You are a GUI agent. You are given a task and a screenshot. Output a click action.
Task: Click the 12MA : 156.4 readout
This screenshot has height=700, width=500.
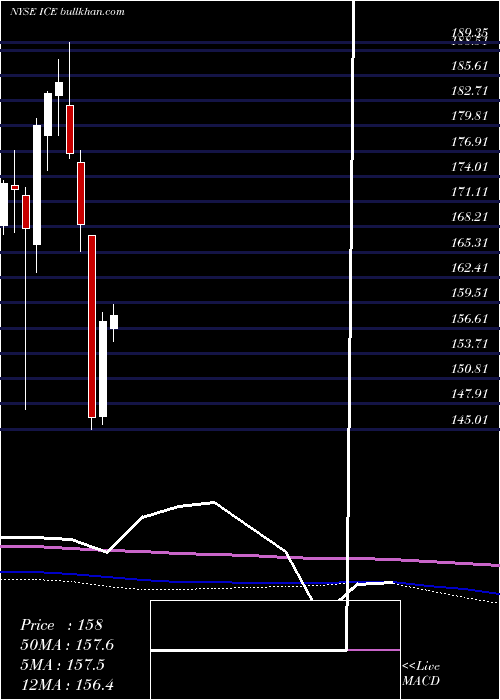click(x=69, y=684)
